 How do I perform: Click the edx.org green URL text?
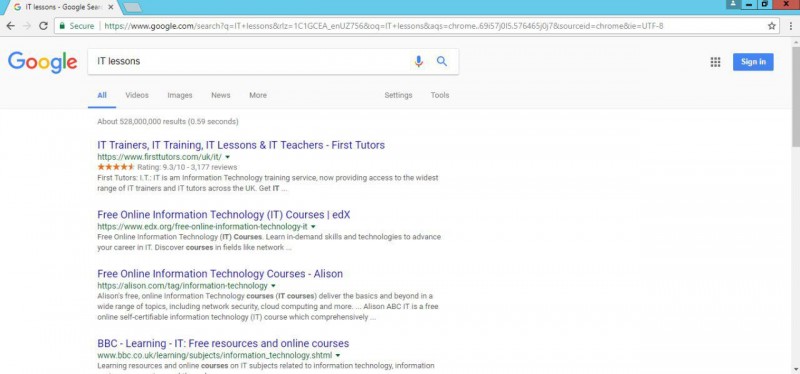click(x=202, y=227)
